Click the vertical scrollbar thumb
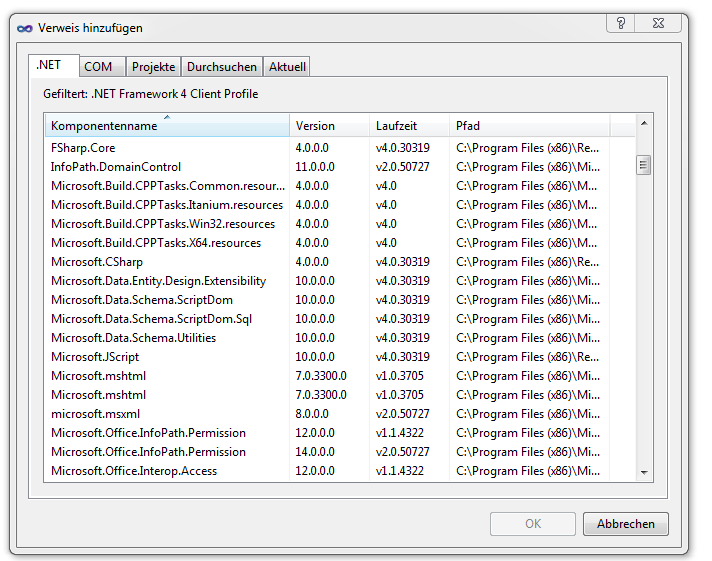This screenshot has height=561, width=712. (x=643, y=165)
